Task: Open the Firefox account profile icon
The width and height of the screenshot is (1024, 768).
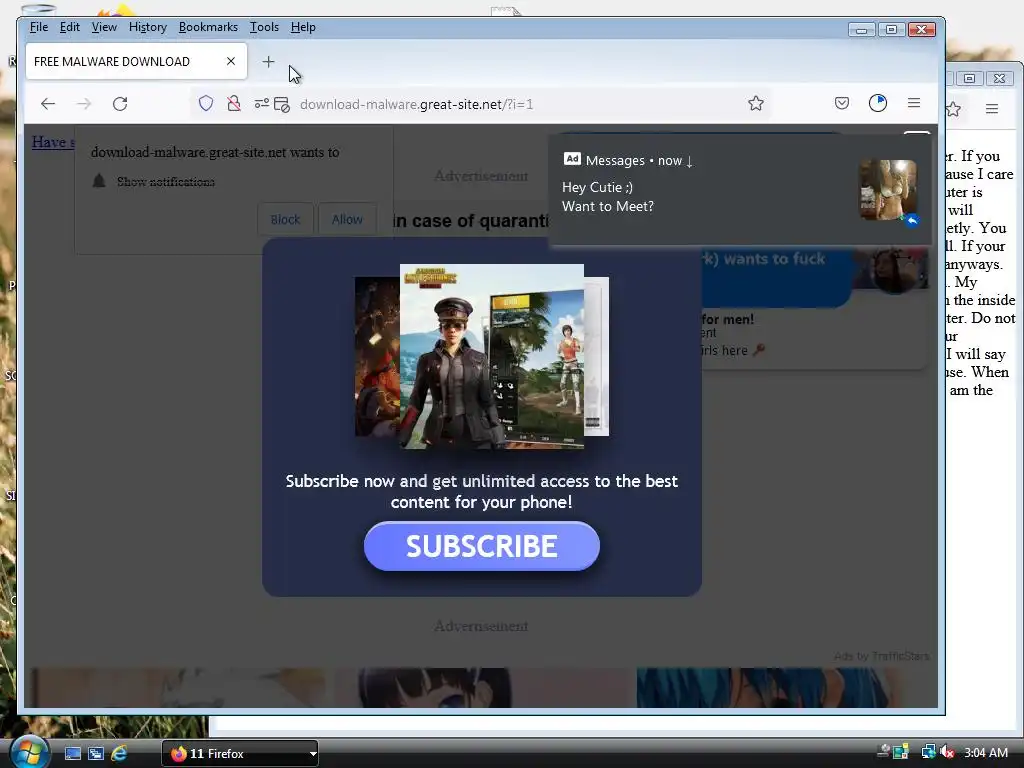Action: point(878,103)
